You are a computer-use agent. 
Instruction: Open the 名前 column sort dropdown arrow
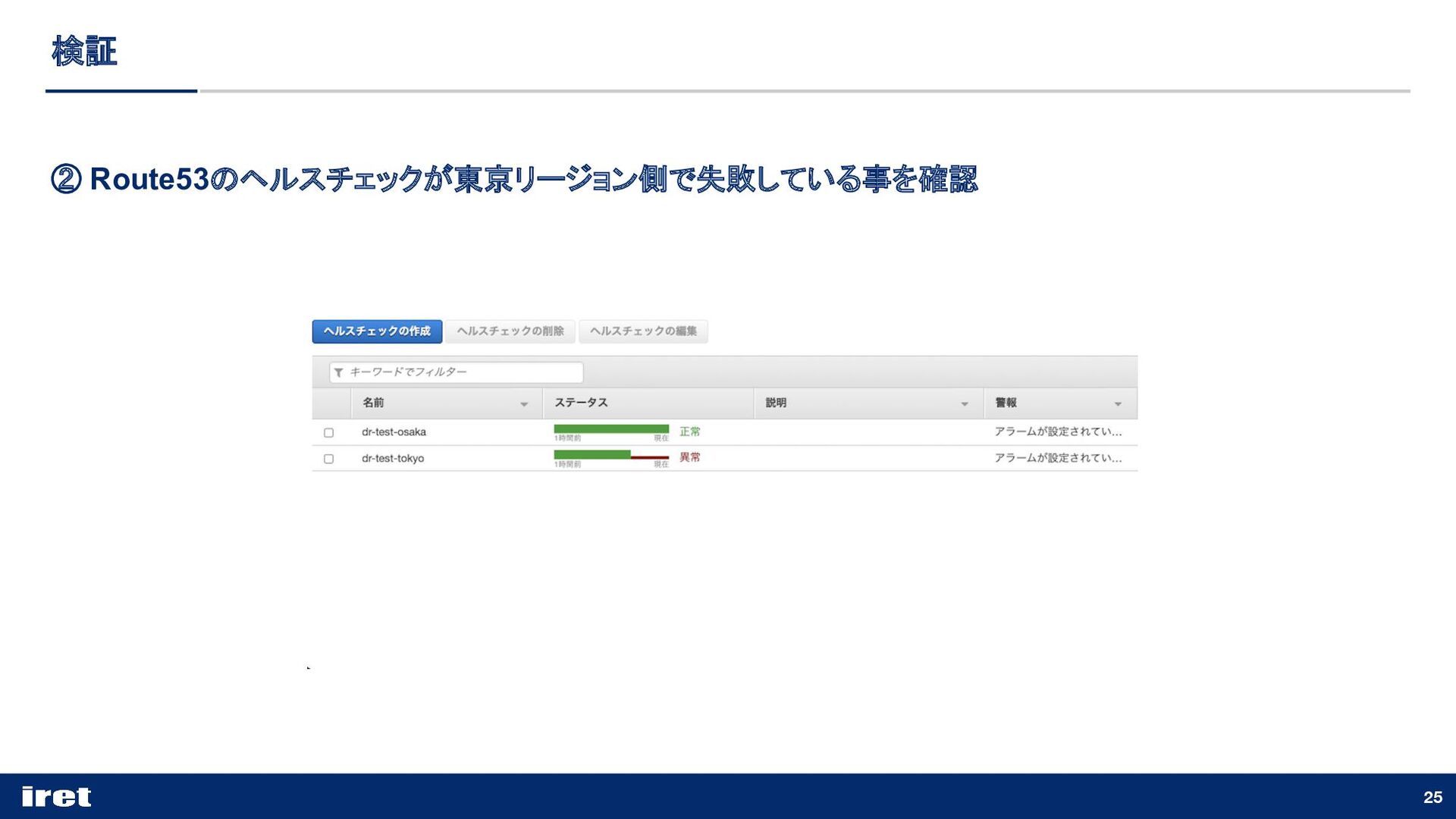(524, 404)
